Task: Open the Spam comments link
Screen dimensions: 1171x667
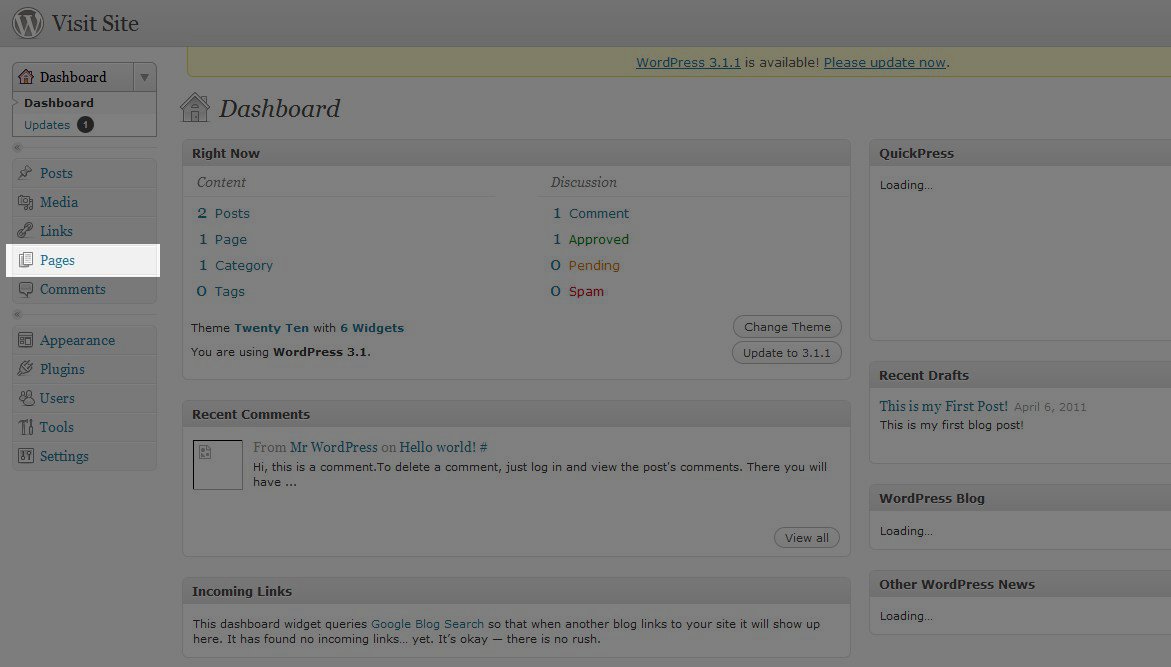Action: tap(586, 292)
